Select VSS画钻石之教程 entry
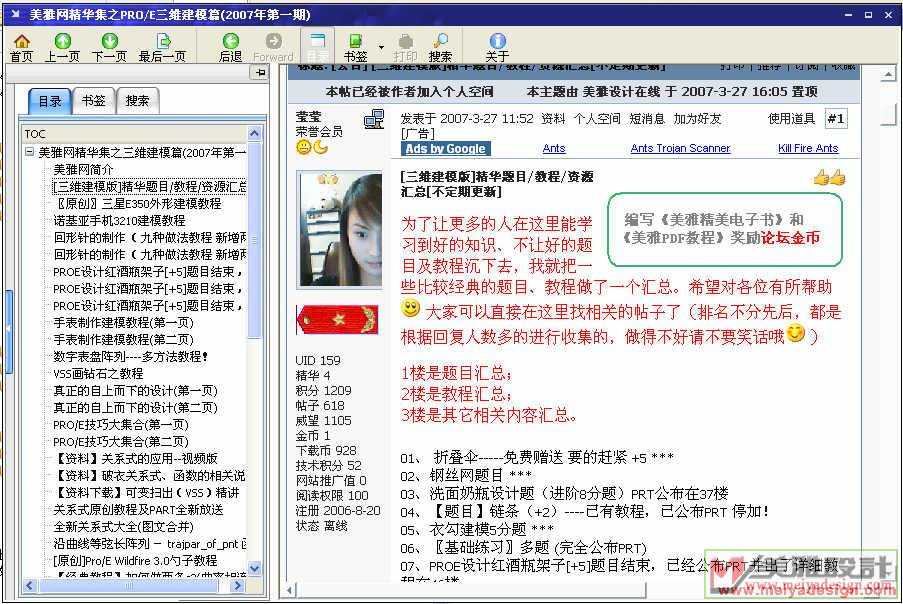 (98, 374)
